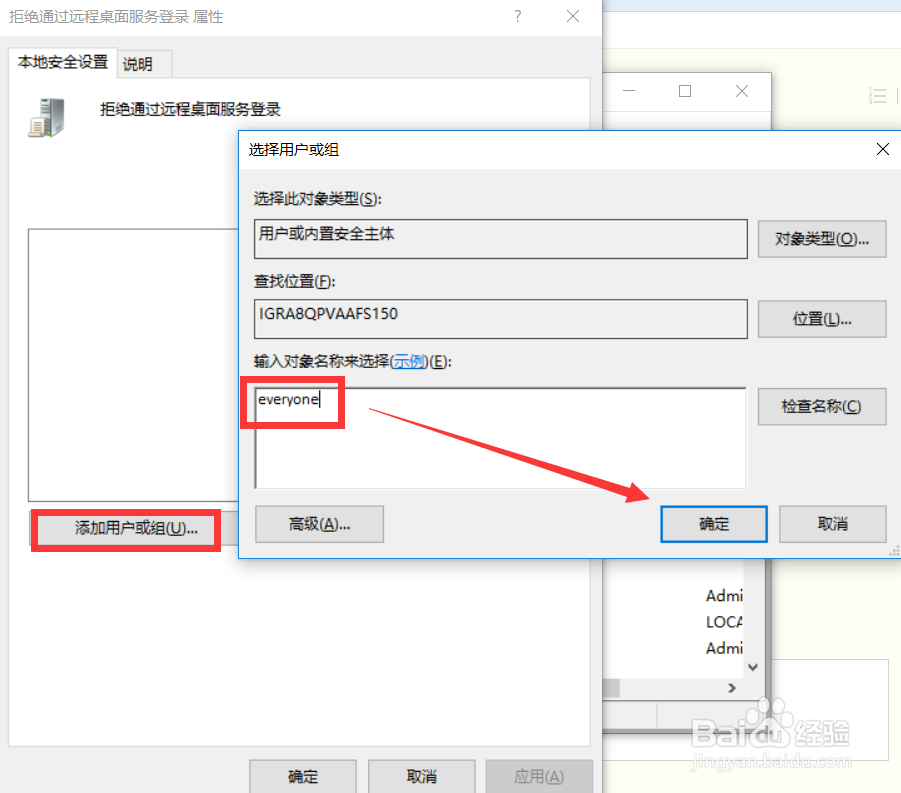Click 取消 in the Select Users dialog
Screen dimensions: 901x793
[832, 523]
